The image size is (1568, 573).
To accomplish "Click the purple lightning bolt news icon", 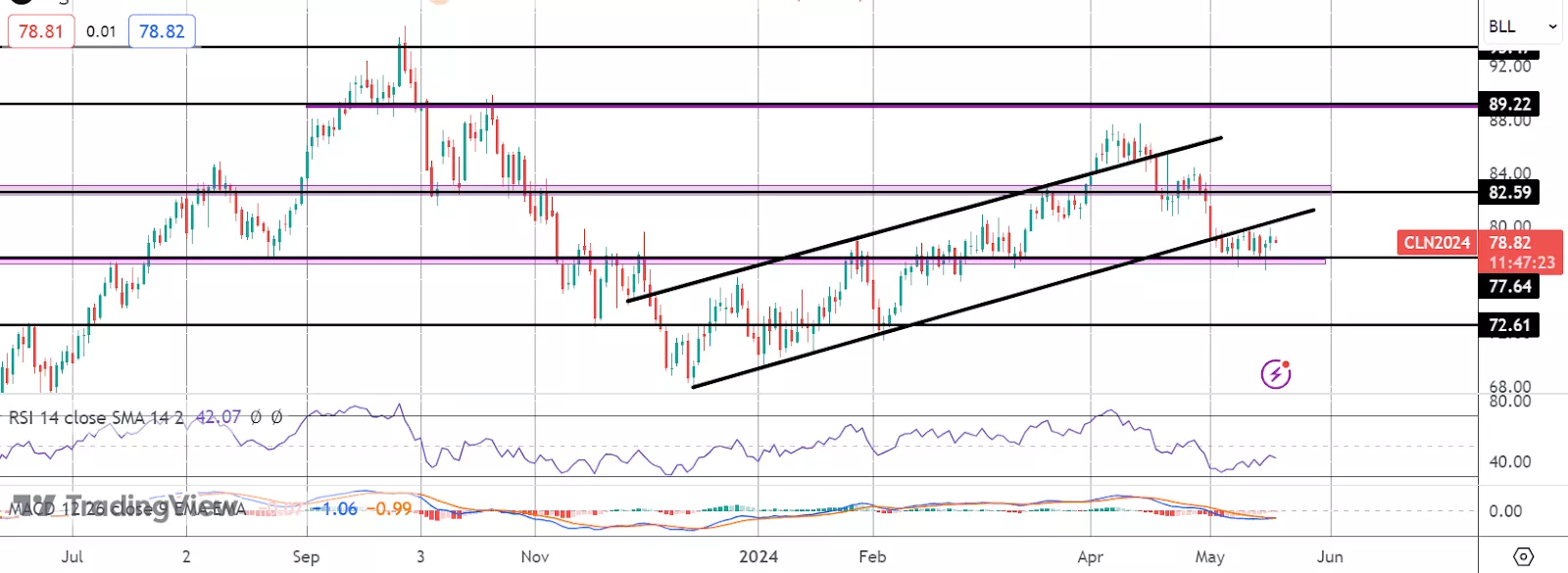I will [x=1275, y=373].
